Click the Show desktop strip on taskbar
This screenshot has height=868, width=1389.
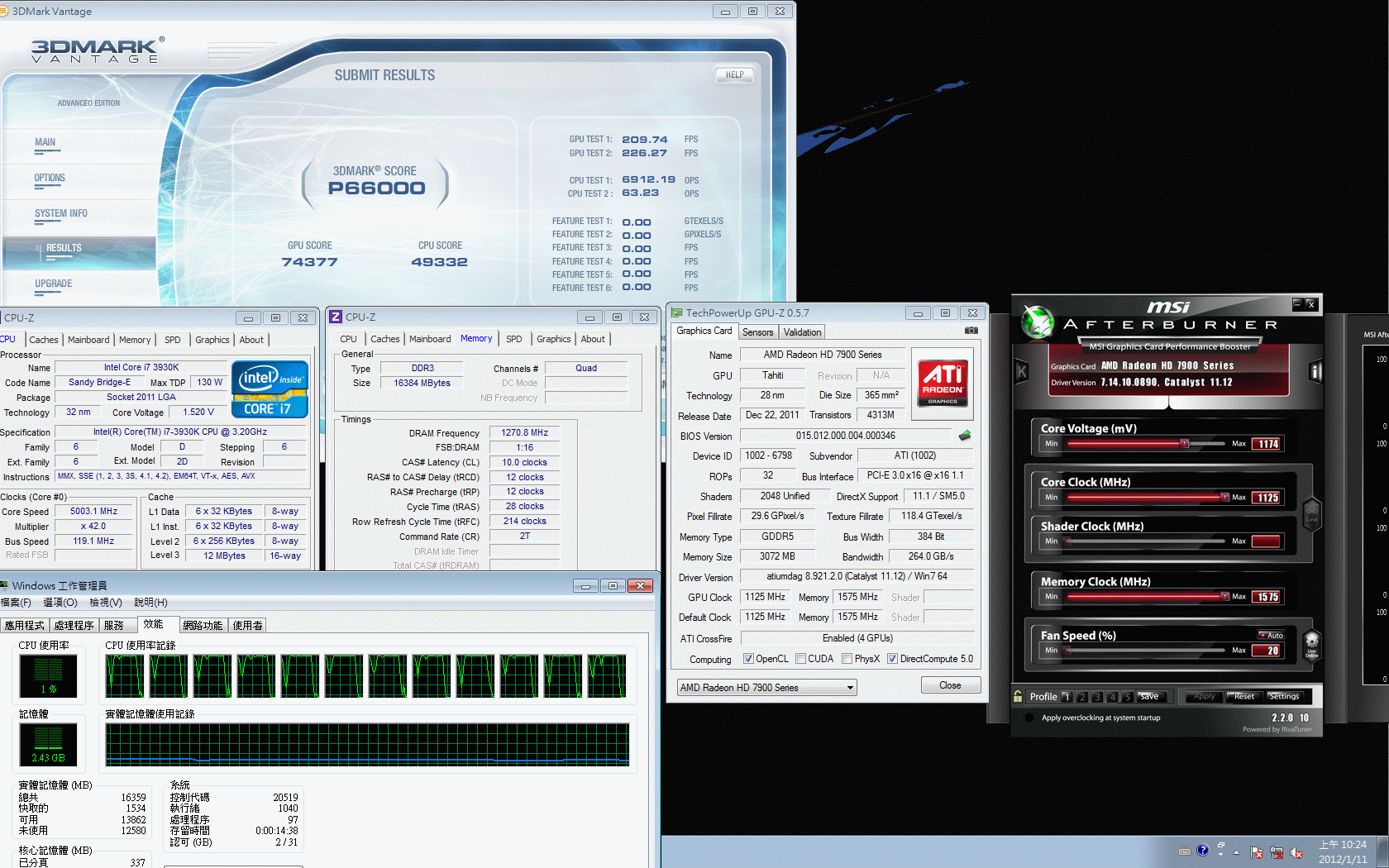(1383, 852)
